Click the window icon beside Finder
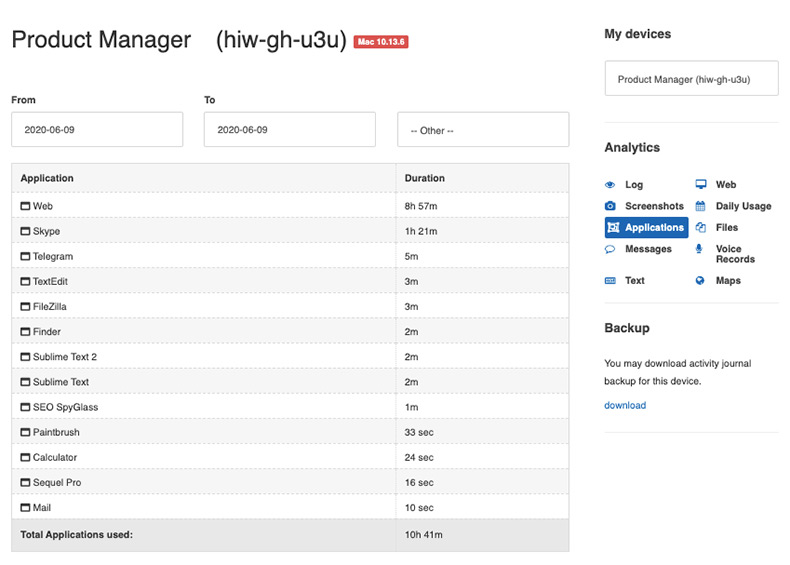 pos(25,332)
